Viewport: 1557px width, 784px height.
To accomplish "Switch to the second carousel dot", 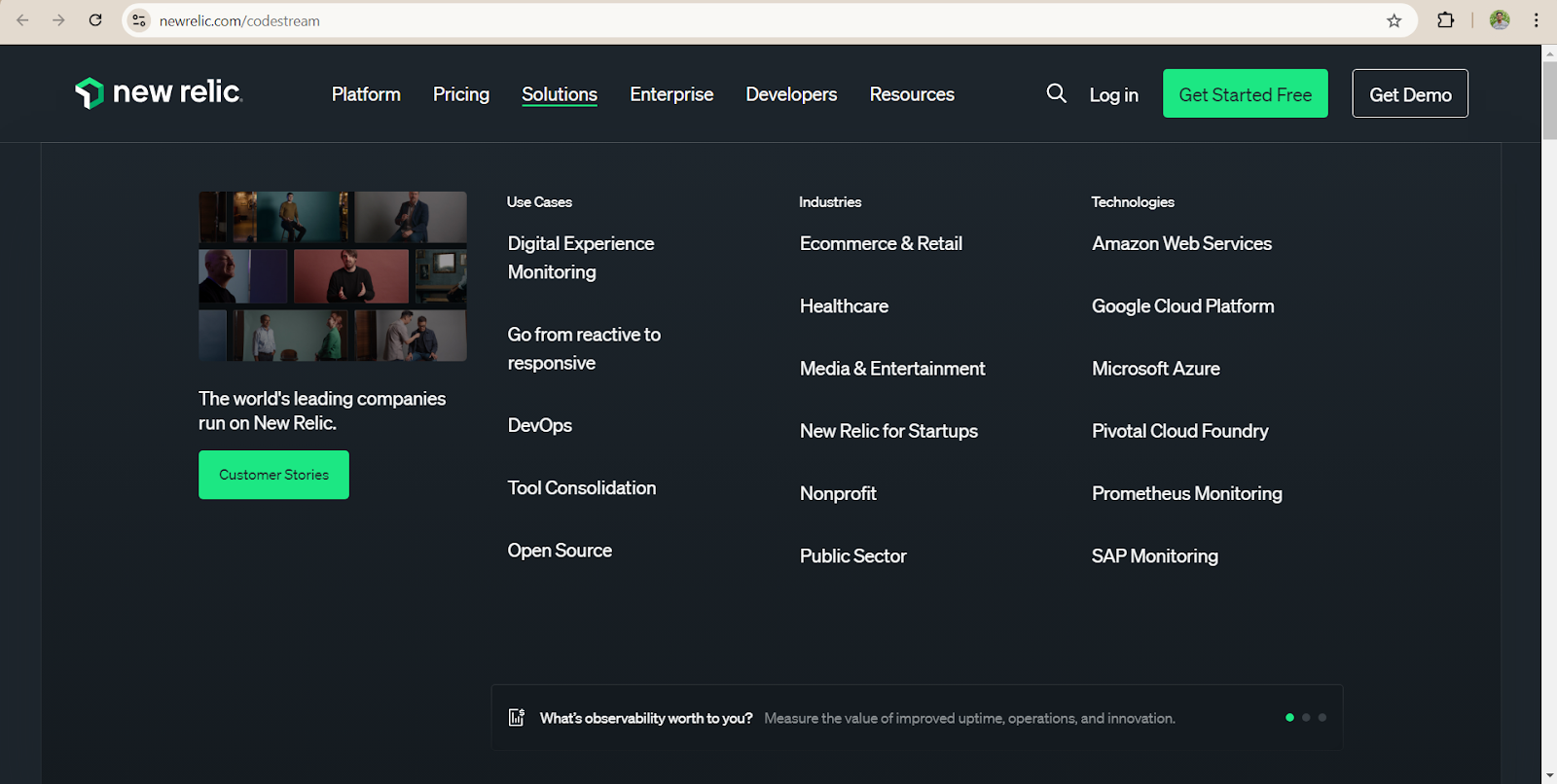I will coord(1306,718).
